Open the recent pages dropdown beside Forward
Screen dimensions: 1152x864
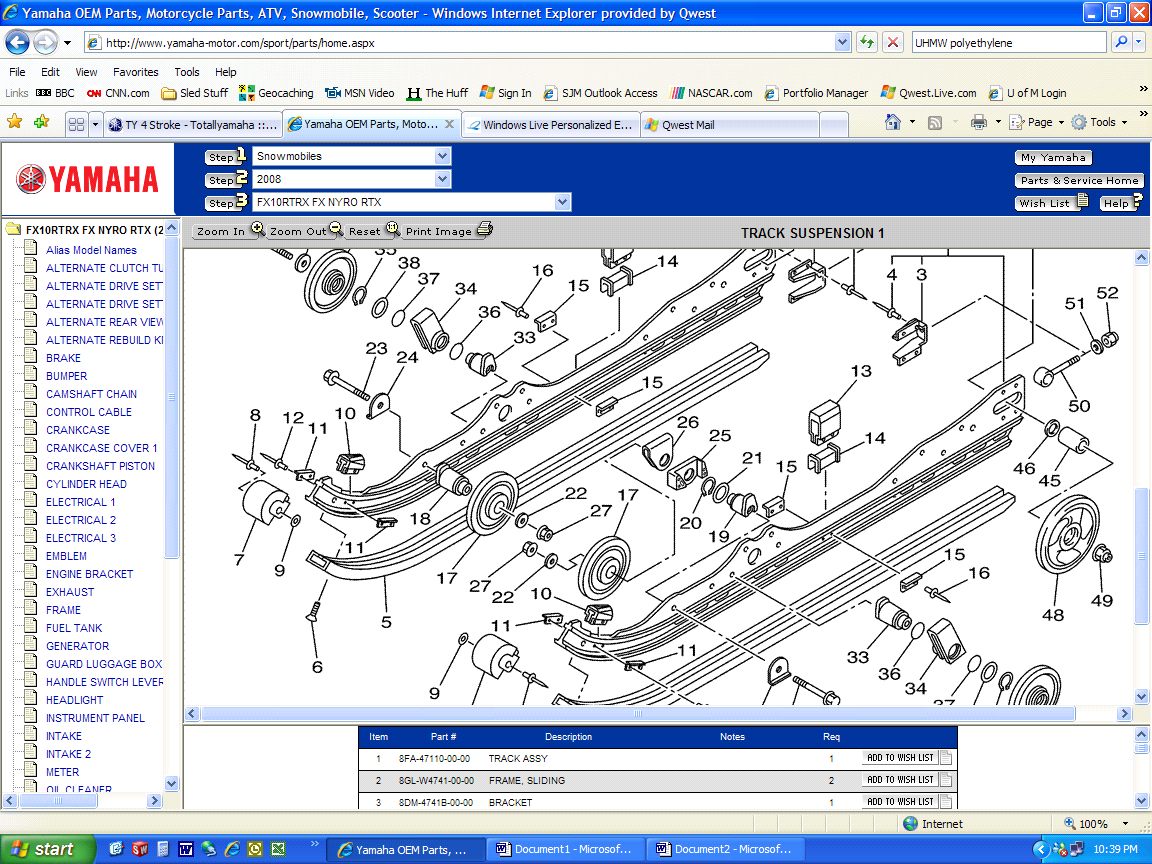click(x=68, y=43)
